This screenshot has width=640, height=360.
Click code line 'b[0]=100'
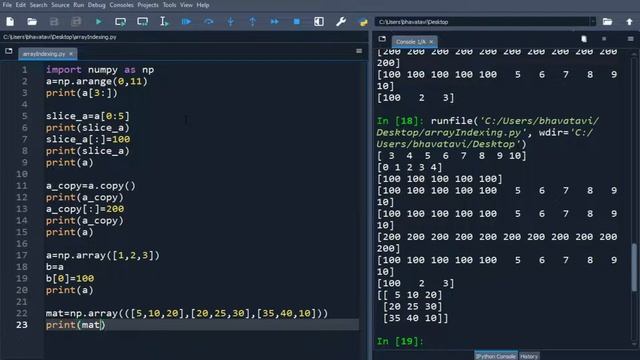click(70, 278)
